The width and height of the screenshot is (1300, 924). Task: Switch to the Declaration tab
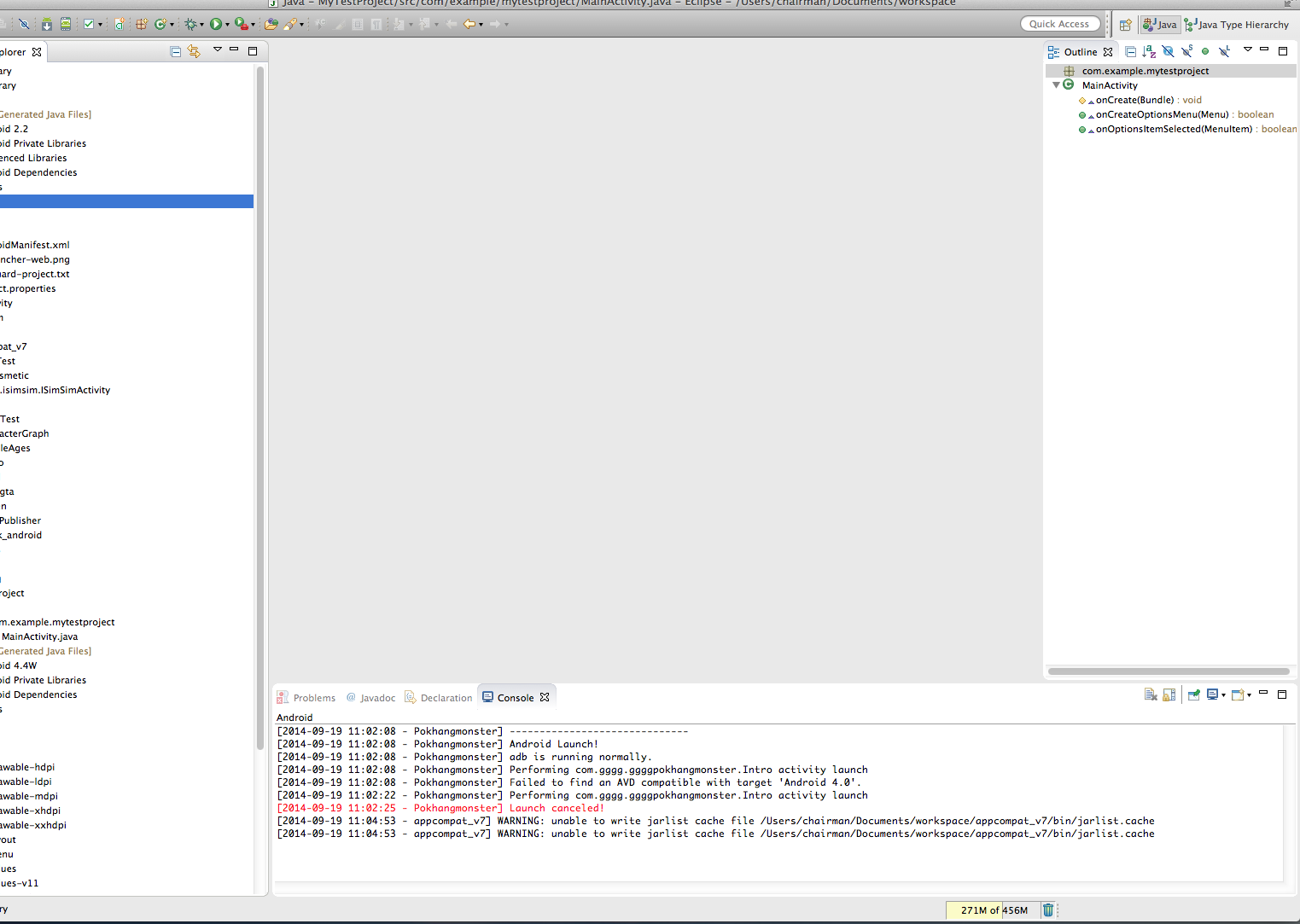(439, 698)
